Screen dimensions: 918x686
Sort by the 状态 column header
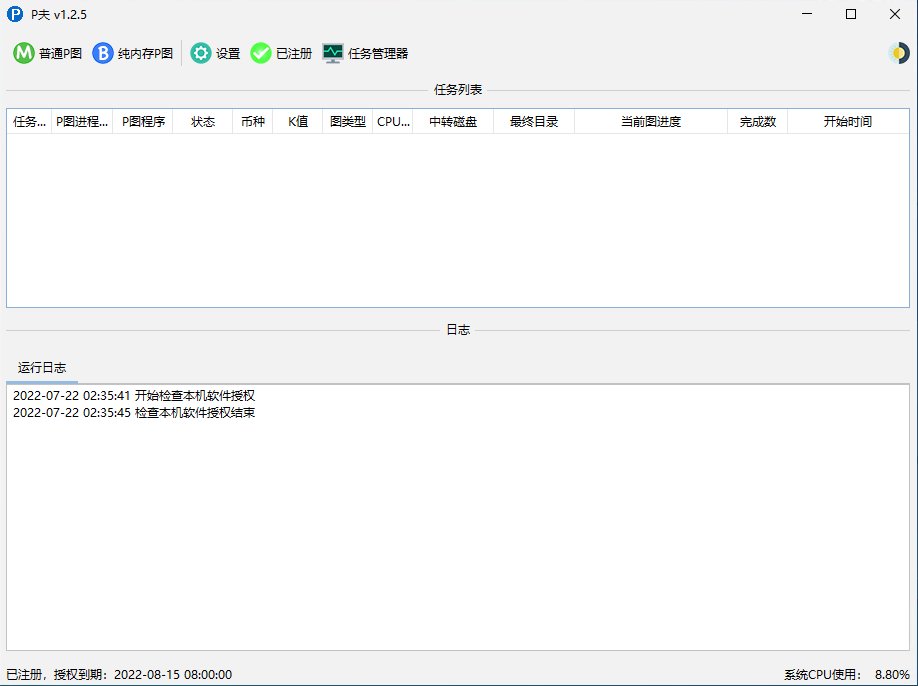pos(203,122)
